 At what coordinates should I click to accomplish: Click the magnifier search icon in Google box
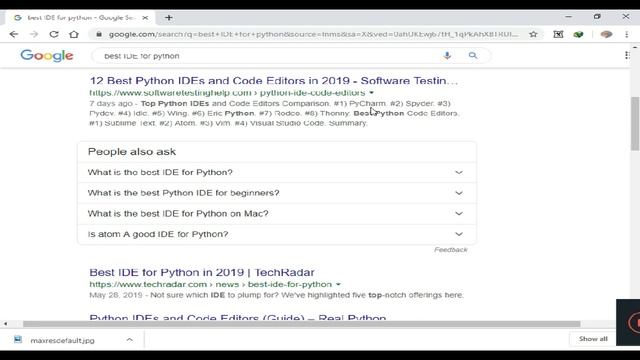pos(473,55)
